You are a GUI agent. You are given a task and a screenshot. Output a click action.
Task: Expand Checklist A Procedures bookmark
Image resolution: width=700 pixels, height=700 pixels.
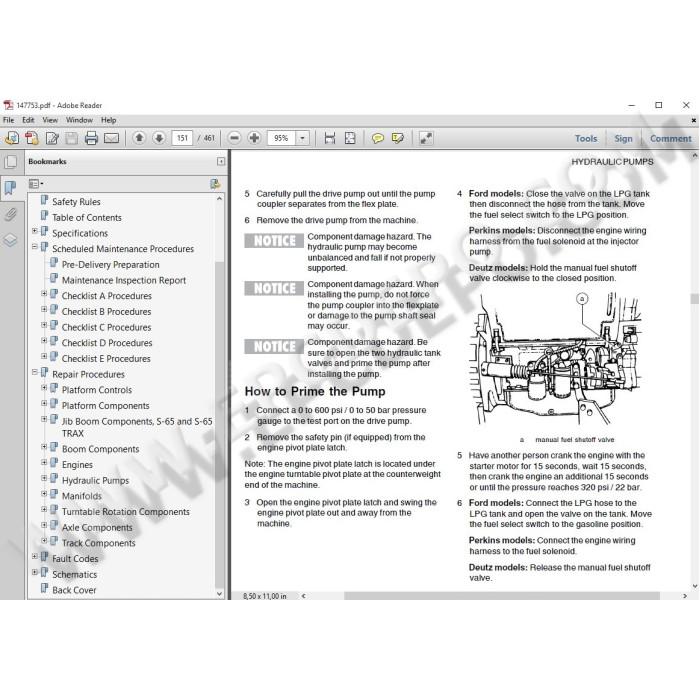pos(44,293)
